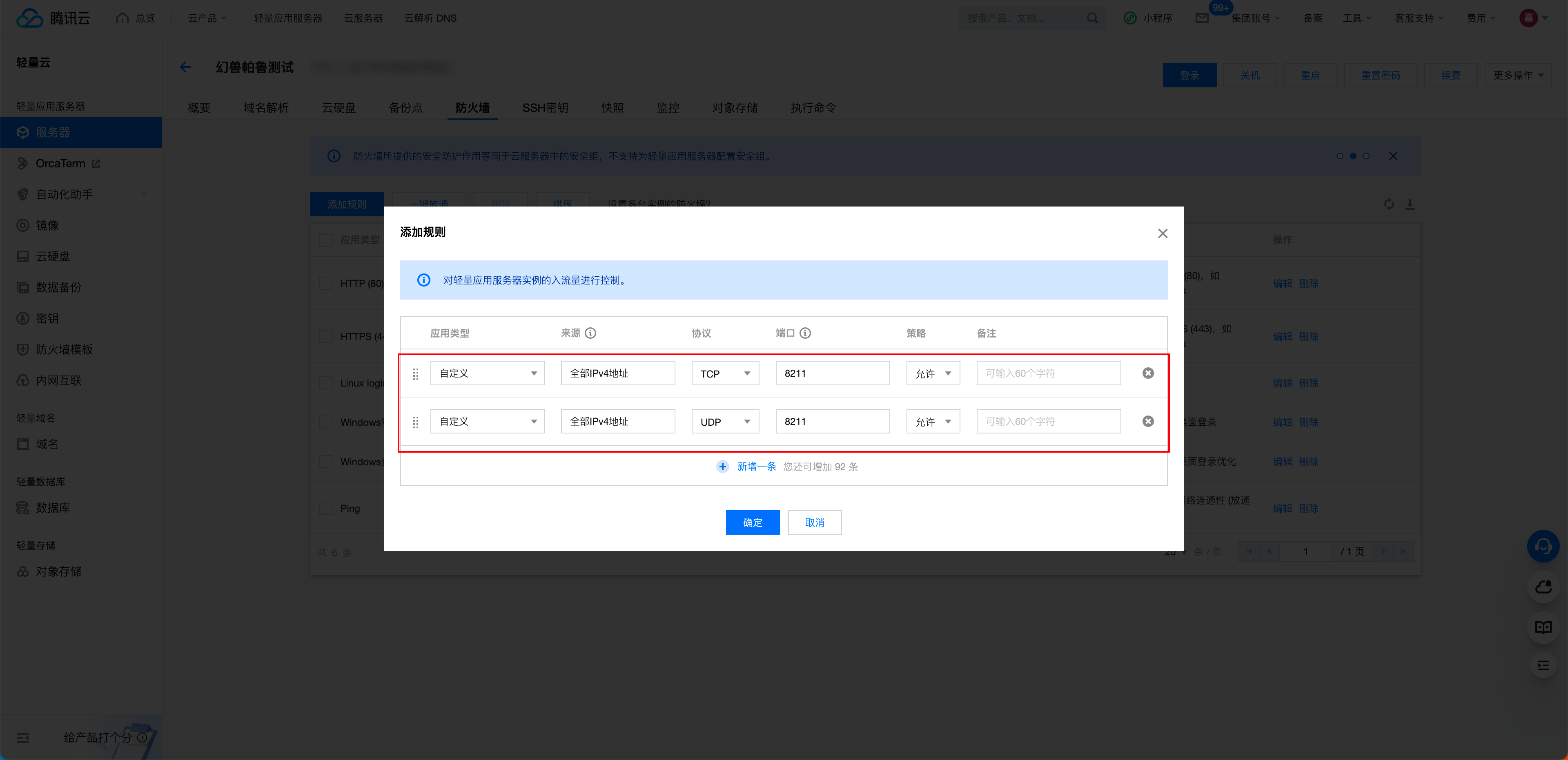This screenshot has height=760, width=1568.
Task: Check the HTTP (80) rule checkbox
Action: (x=326, y=284)
